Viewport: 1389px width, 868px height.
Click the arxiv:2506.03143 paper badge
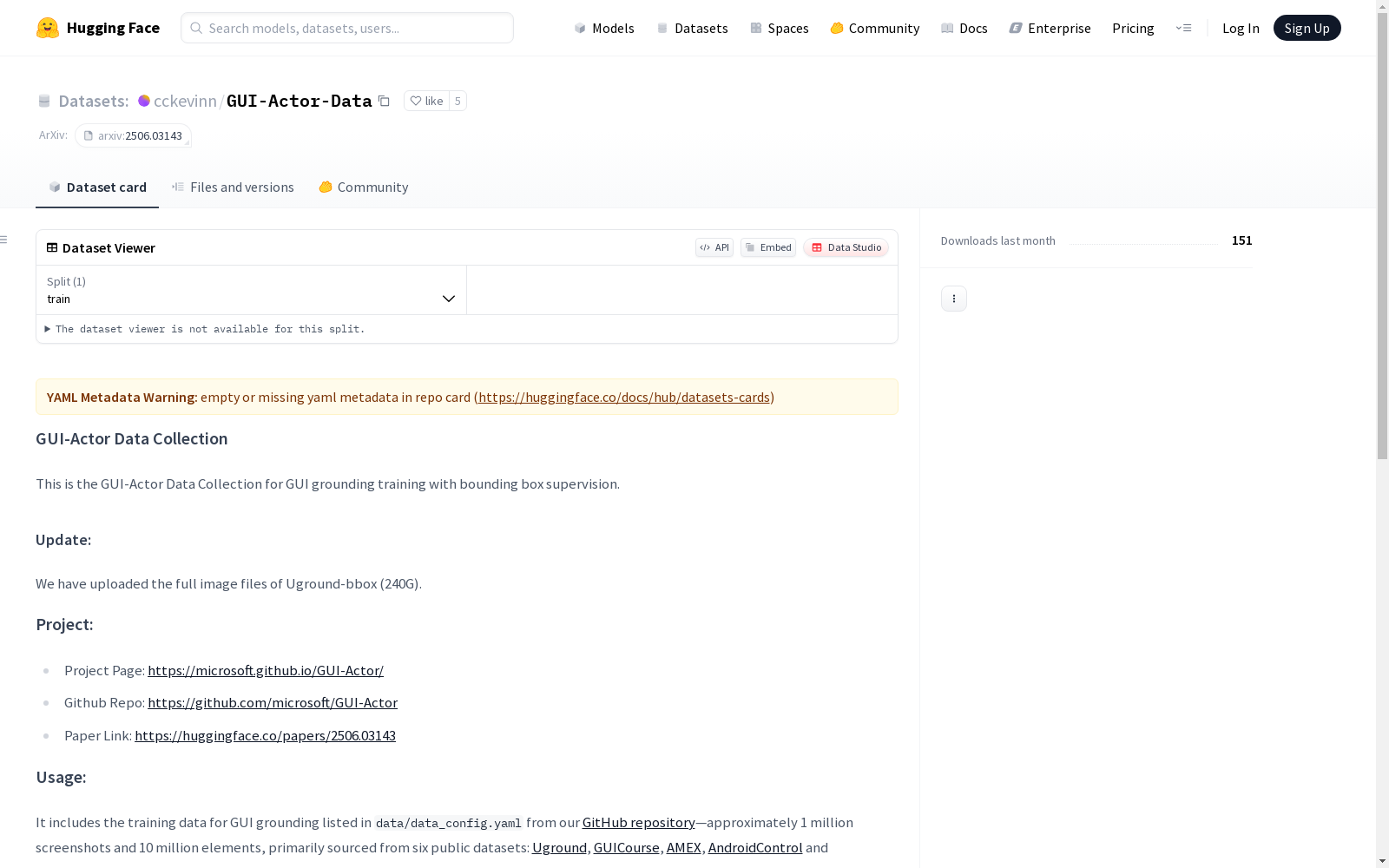tap(134, 135)
